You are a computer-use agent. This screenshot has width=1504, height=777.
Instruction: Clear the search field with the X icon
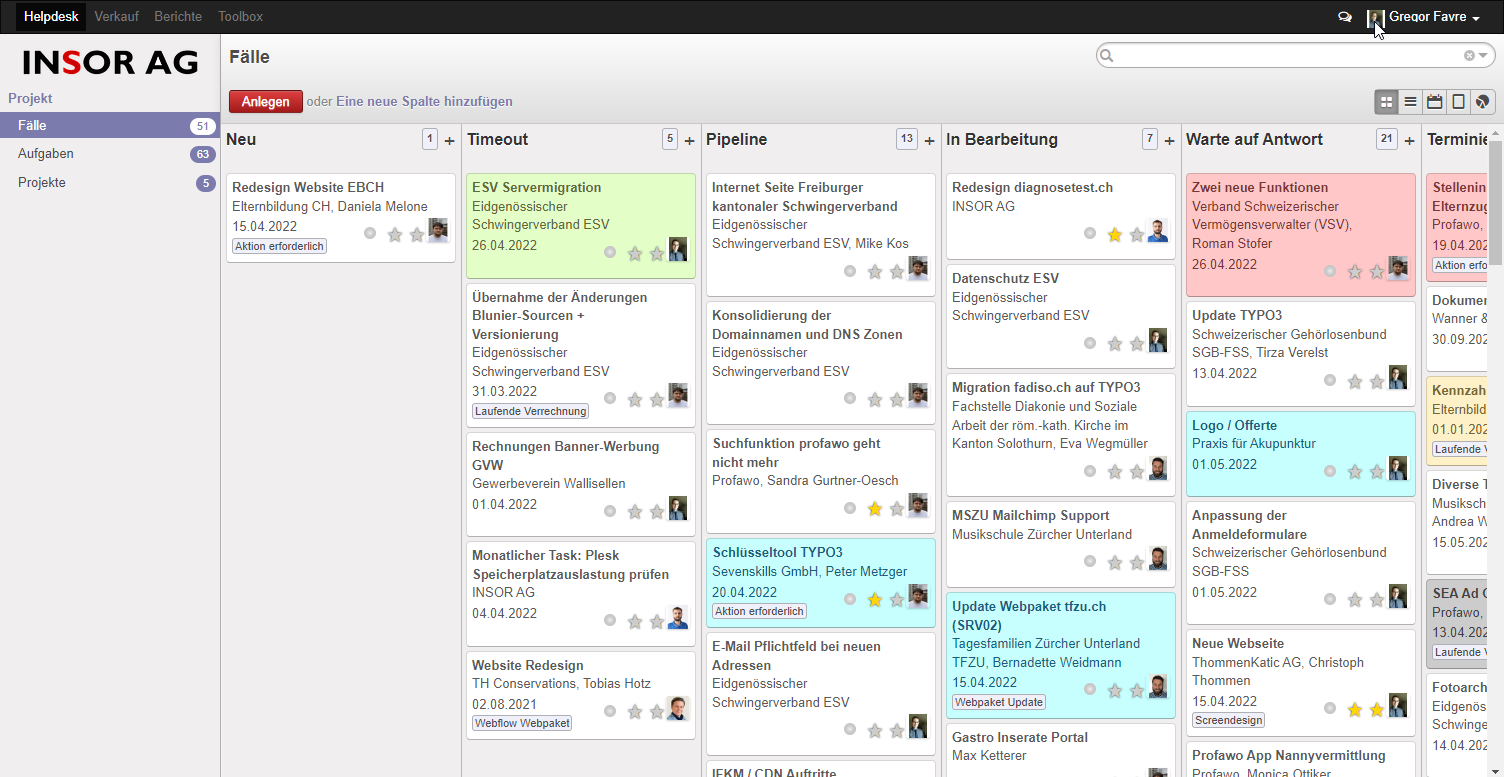(1469, 56)
